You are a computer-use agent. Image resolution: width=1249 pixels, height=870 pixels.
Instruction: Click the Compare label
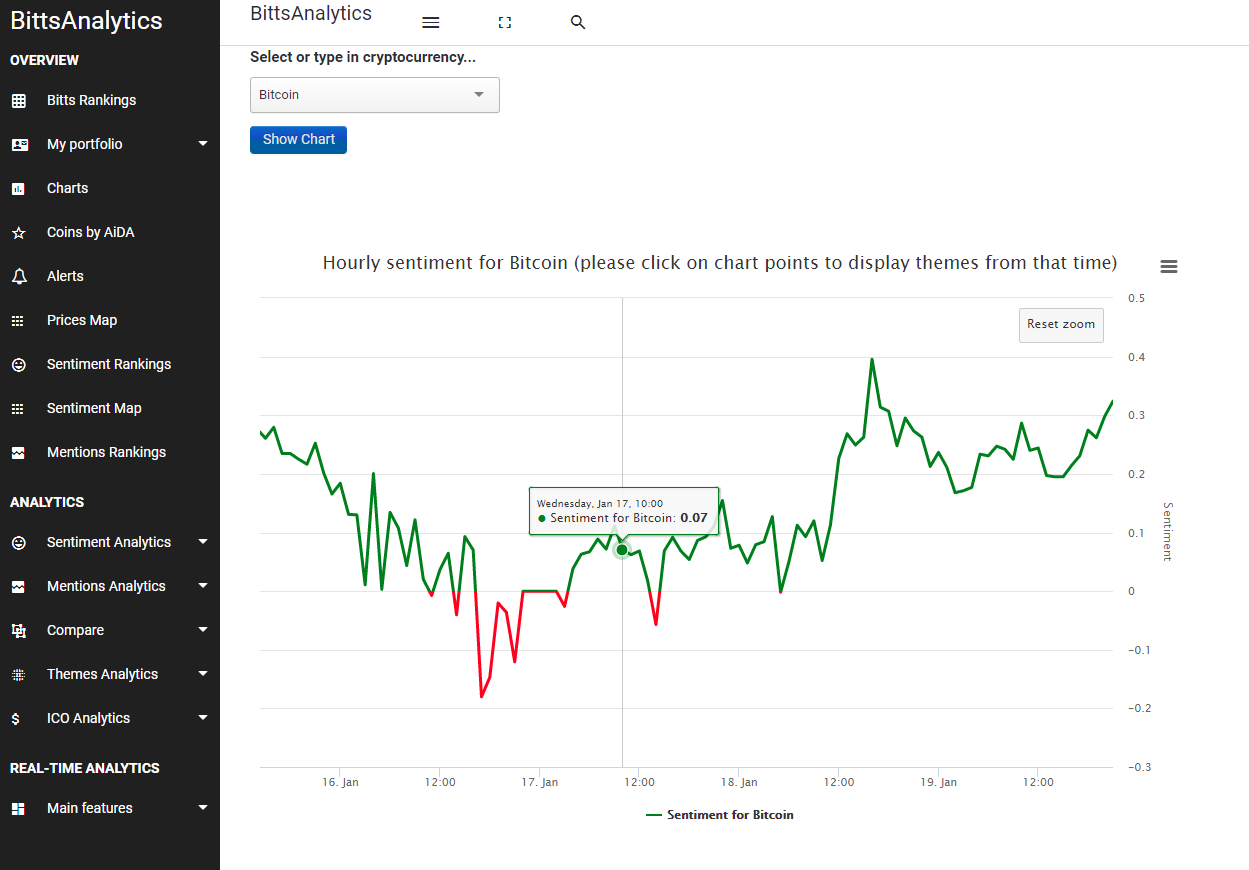tap(75, 630)
